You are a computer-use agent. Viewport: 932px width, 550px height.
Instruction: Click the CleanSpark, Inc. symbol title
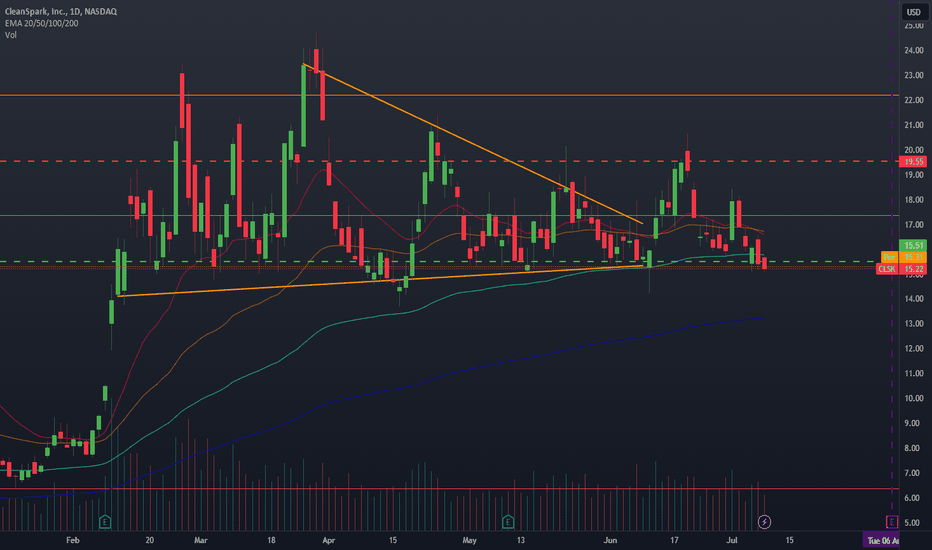(61, 11)
